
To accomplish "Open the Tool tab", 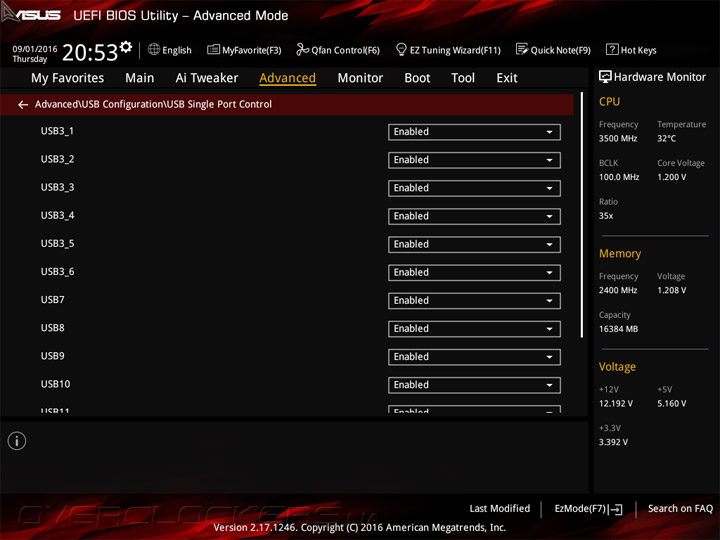I will tap(463, 78).
